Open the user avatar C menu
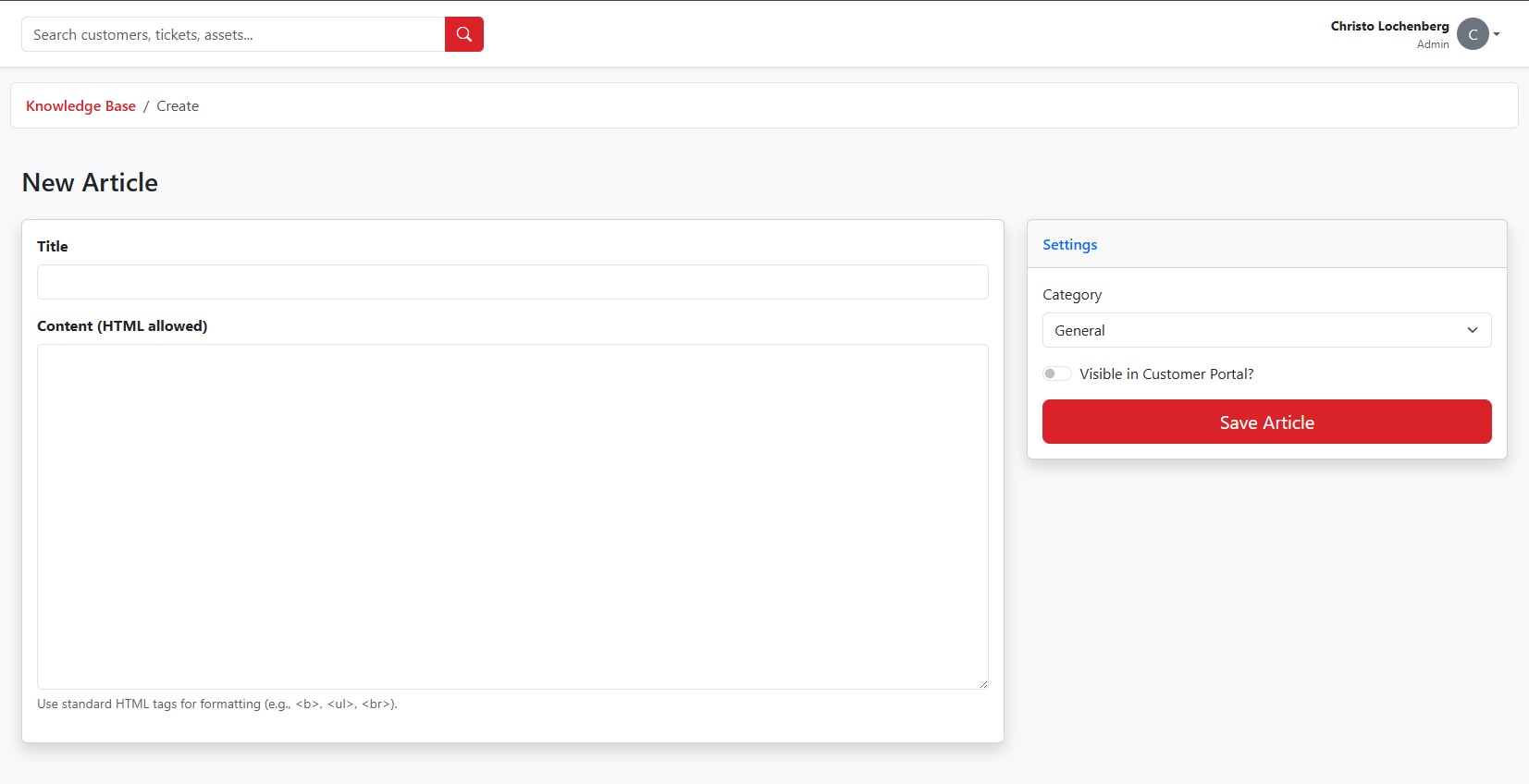Viewport: 1529px width, 784px height. click(x=1473, y=34)
